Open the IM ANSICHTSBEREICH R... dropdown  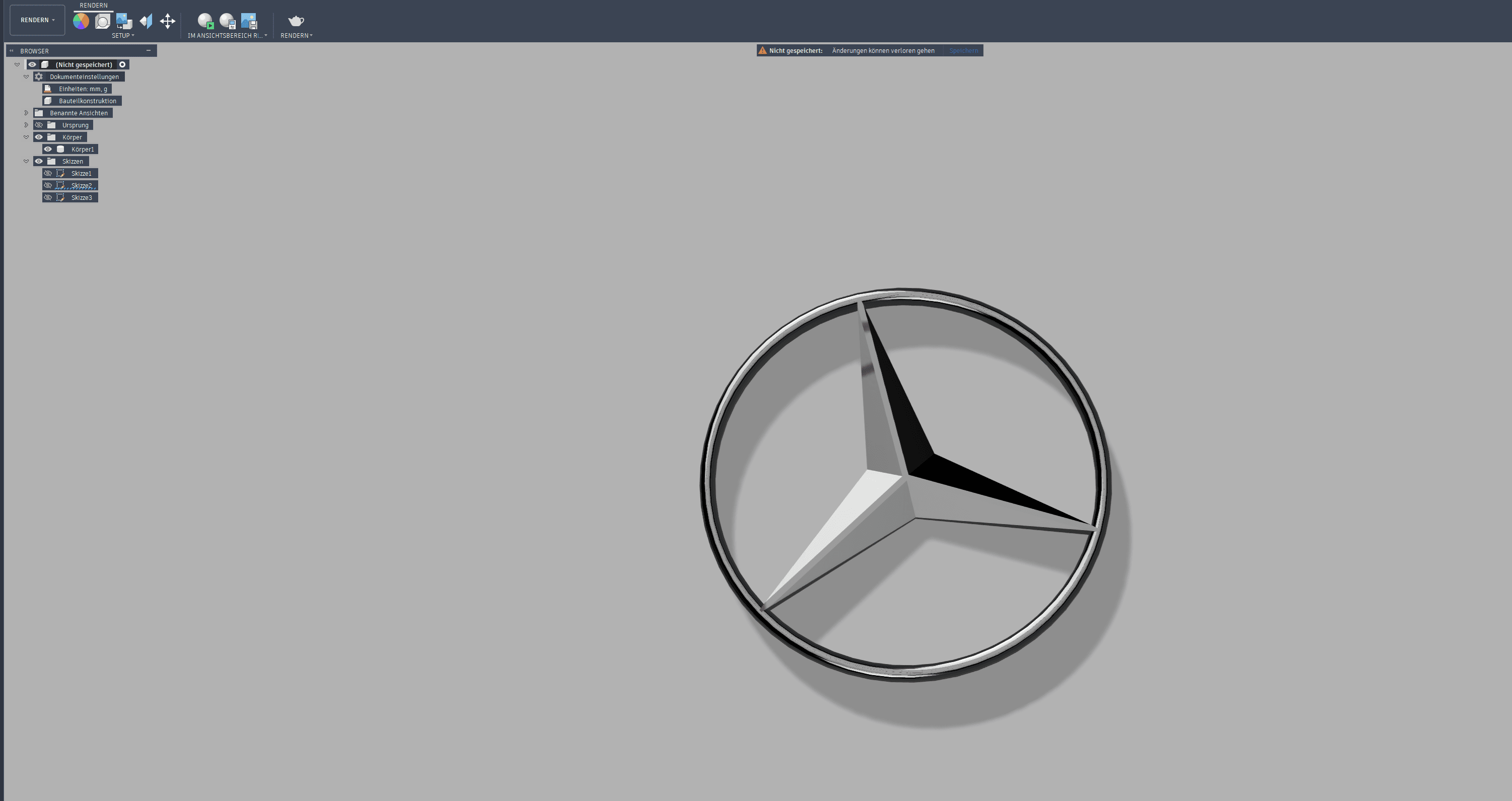pos(227,36)
